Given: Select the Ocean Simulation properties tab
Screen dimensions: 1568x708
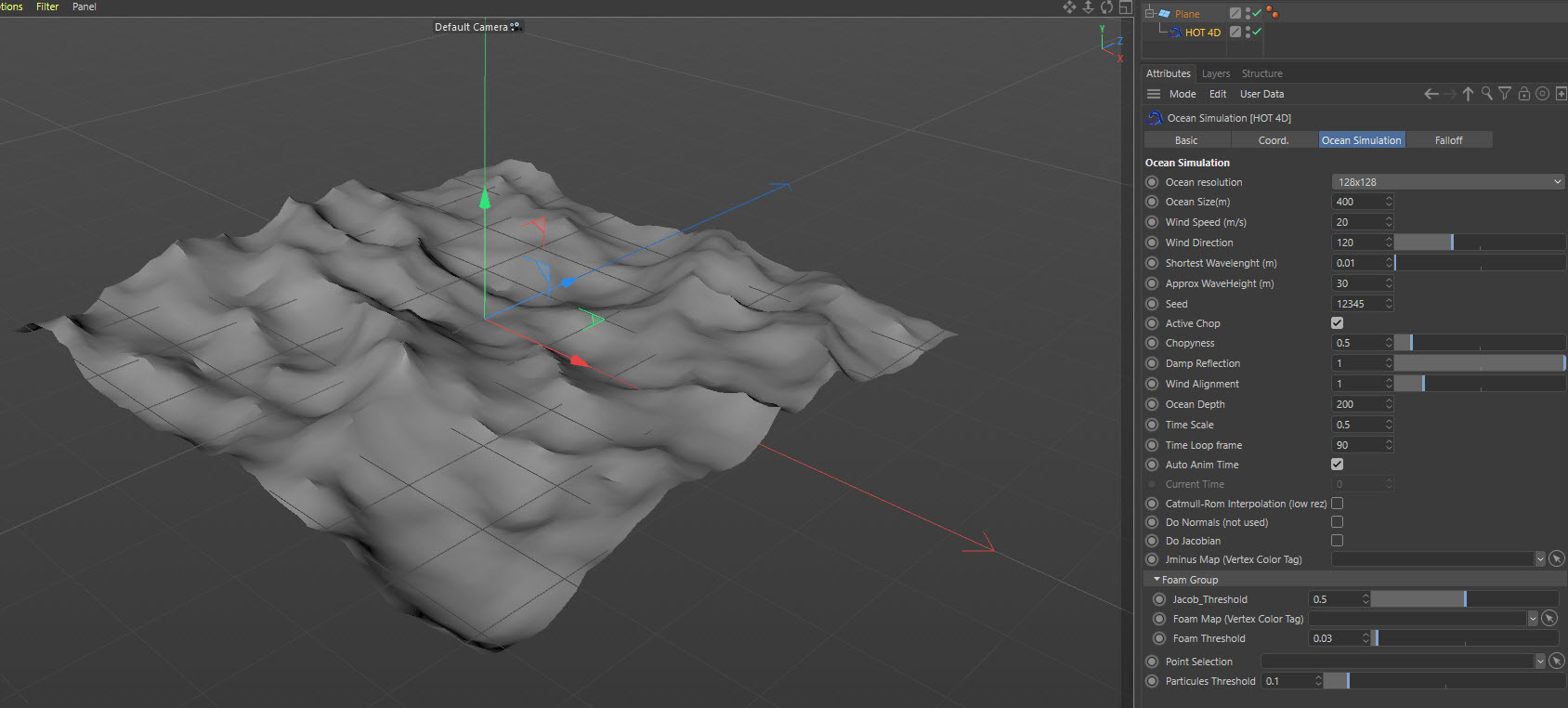Looking at the screenshot, I should click(x=1361, y=140).
